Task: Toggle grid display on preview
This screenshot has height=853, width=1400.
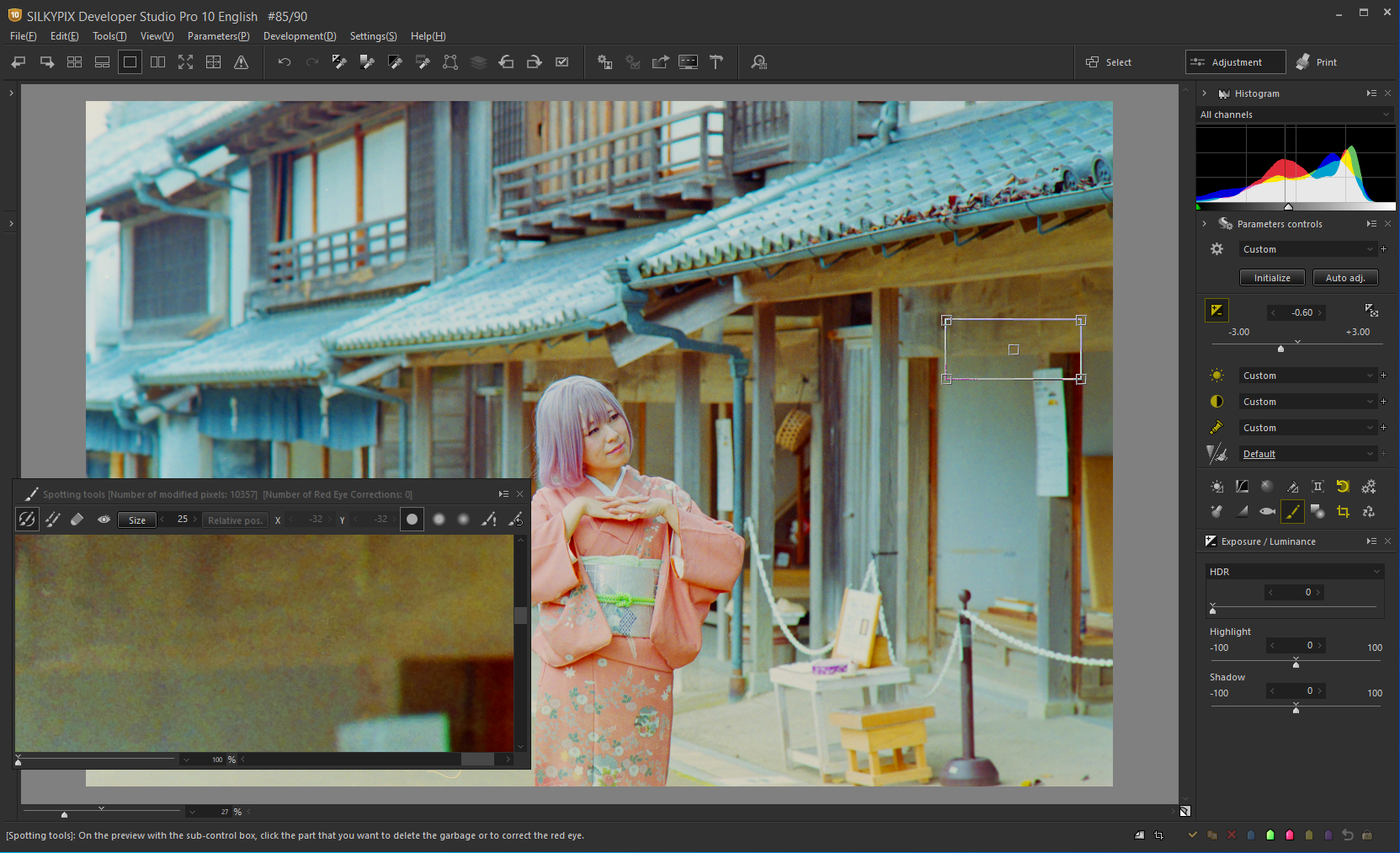Action: coord(213,62)
